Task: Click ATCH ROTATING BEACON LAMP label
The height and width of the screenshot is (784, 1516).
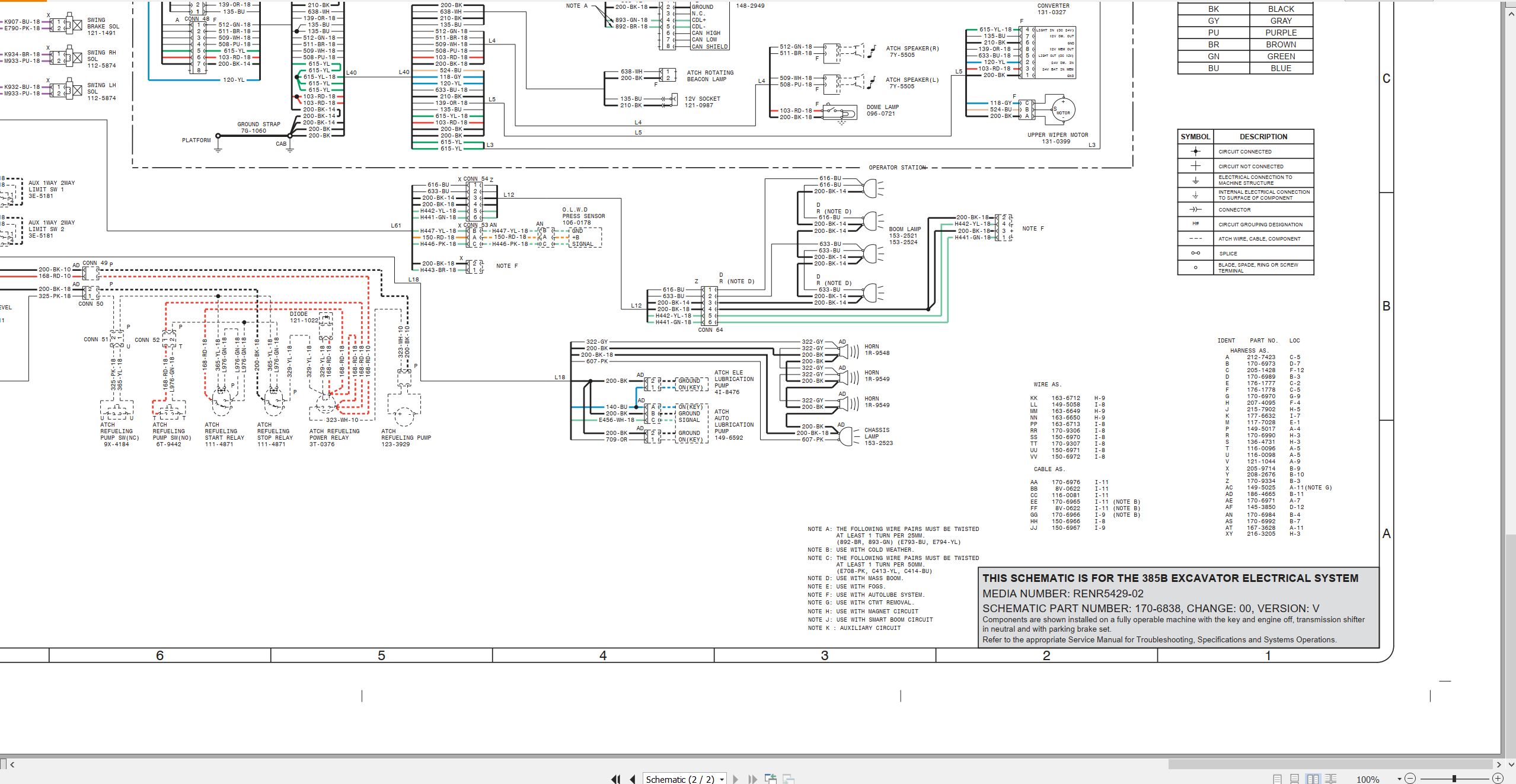Action: [710, 76]
